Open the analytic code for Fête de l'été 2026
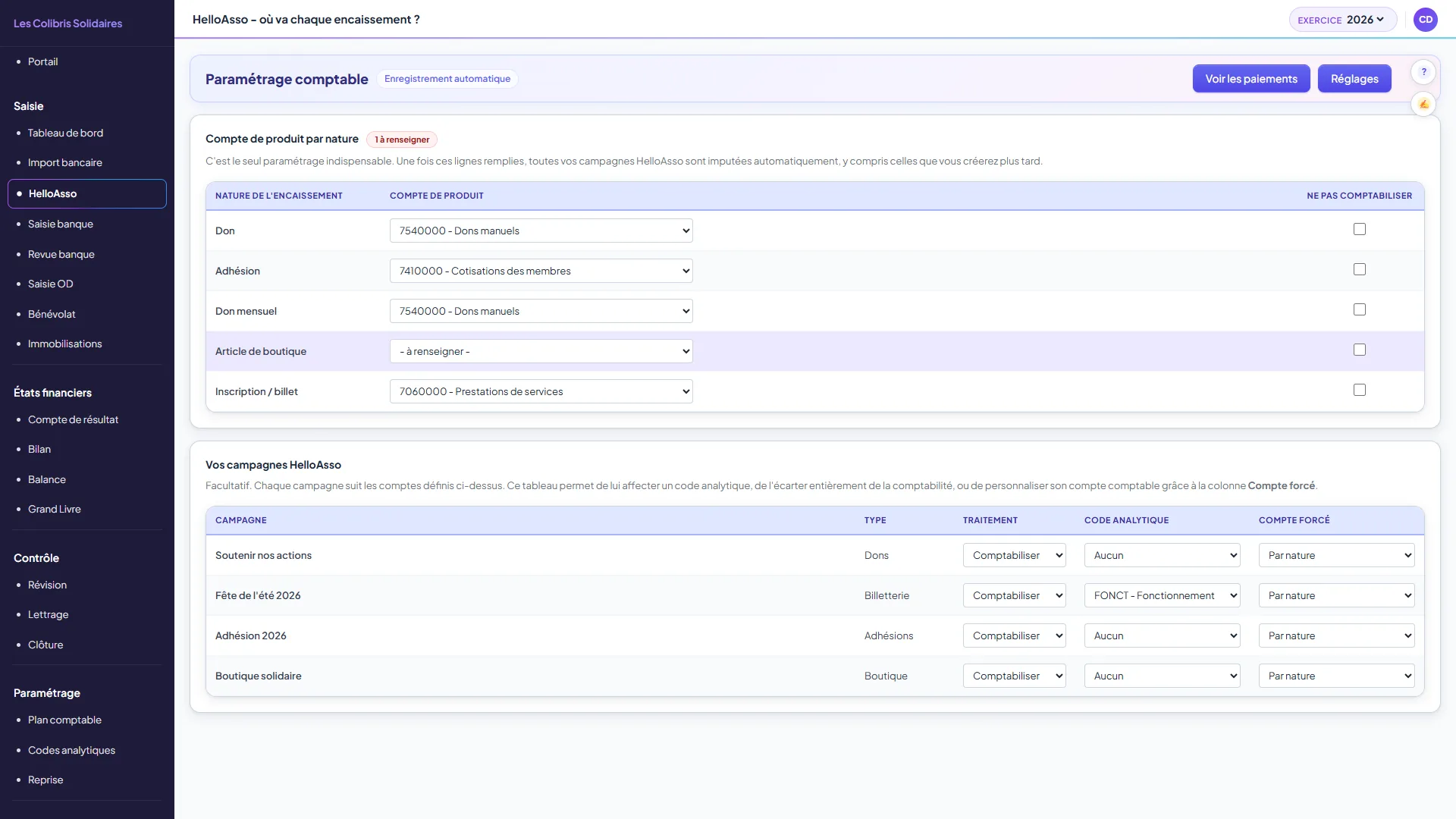Viewport: 1456px width, 819px height. (1163, 595)
